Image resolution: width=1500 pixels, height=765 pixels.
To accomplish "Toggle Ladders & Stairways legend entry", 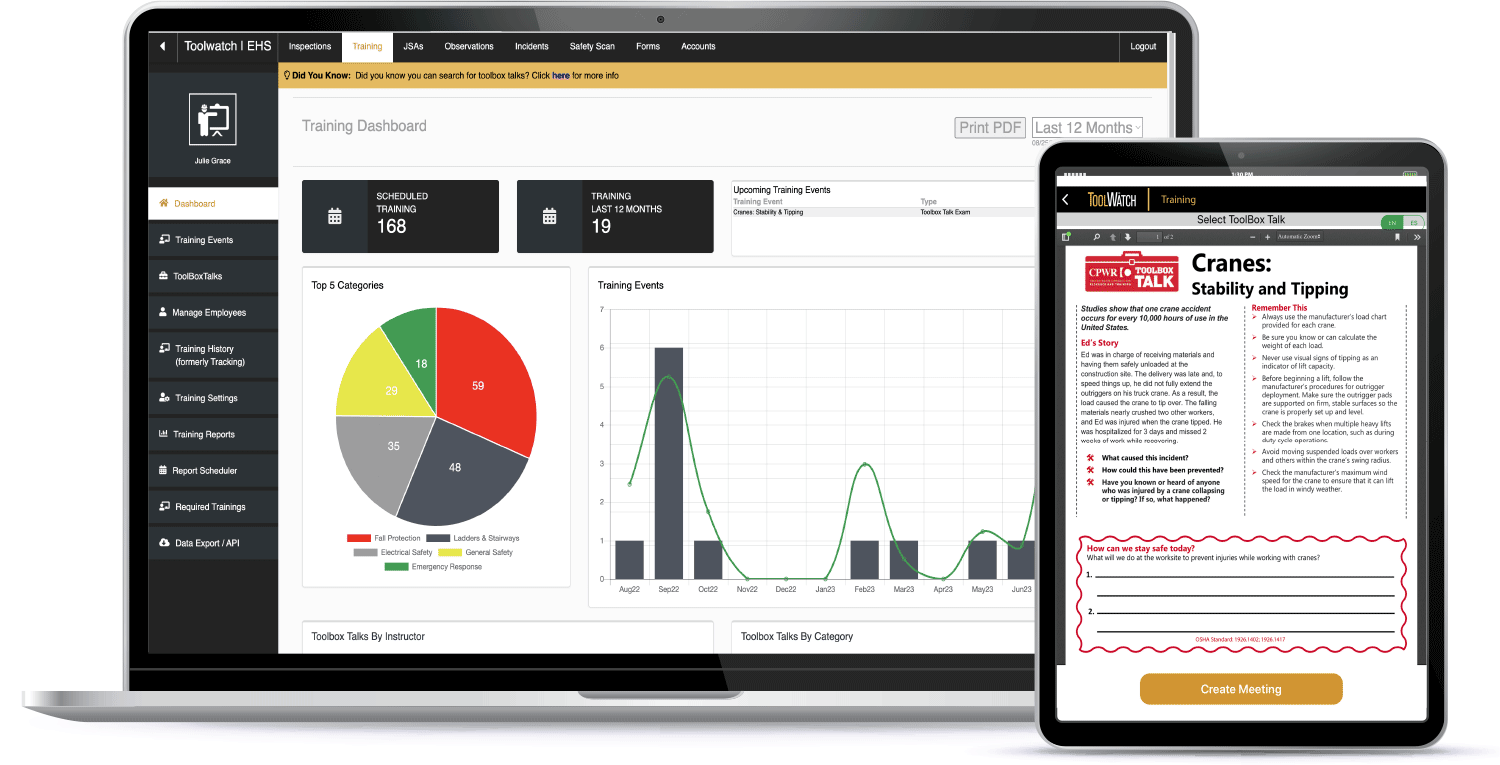I will coord(473,538).
